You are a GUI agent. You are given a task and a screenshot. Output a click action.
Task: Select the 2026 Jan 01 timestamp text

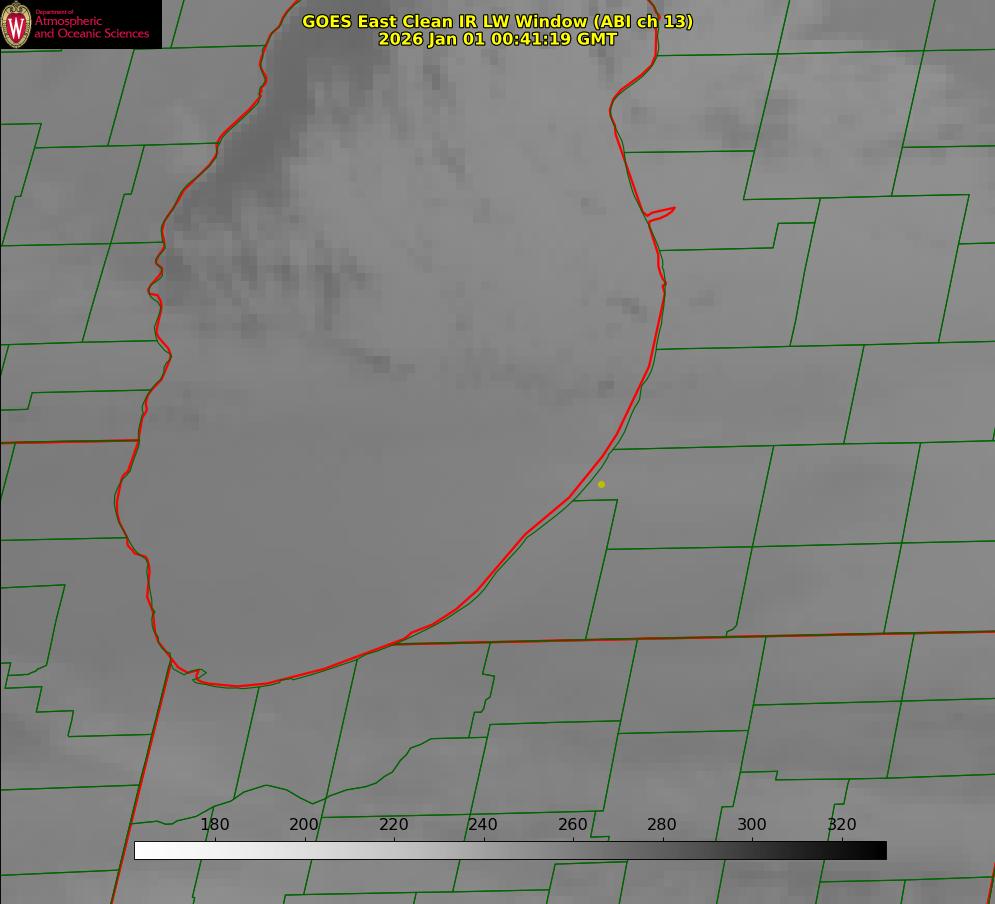coord(497,39)
